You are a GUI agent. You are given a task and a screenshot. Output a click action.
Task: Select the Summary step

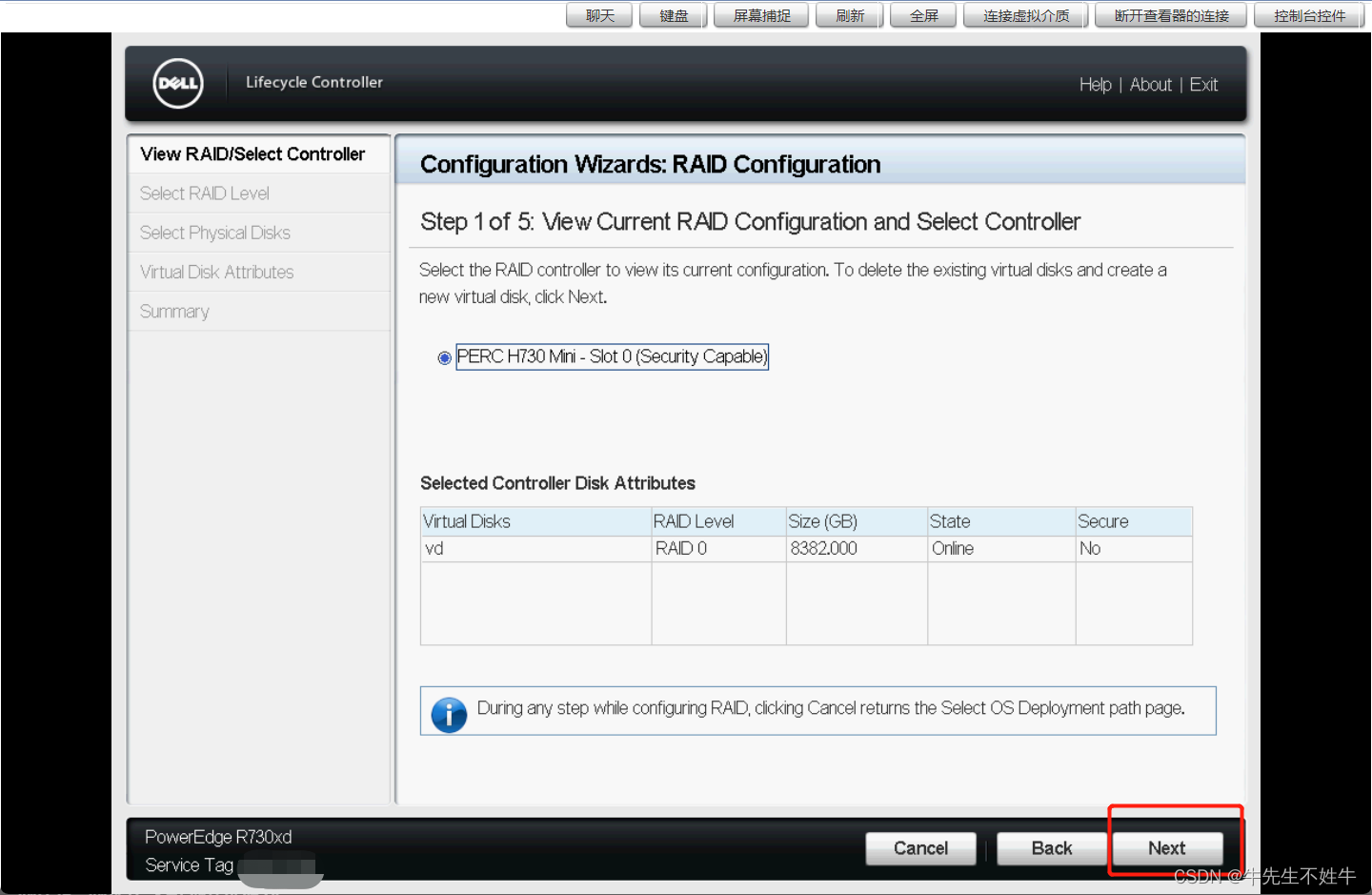[259, 311]
